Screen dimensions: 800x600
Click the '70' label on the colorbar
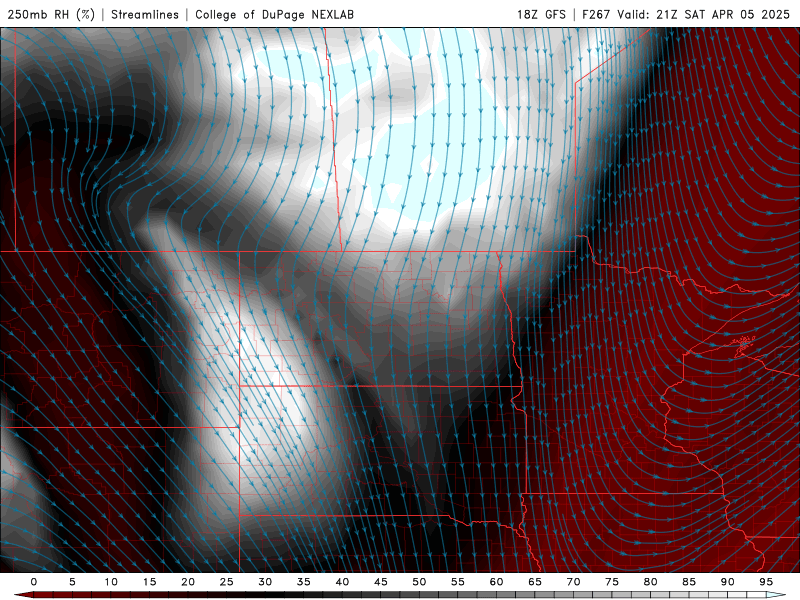tap(573, 582)
